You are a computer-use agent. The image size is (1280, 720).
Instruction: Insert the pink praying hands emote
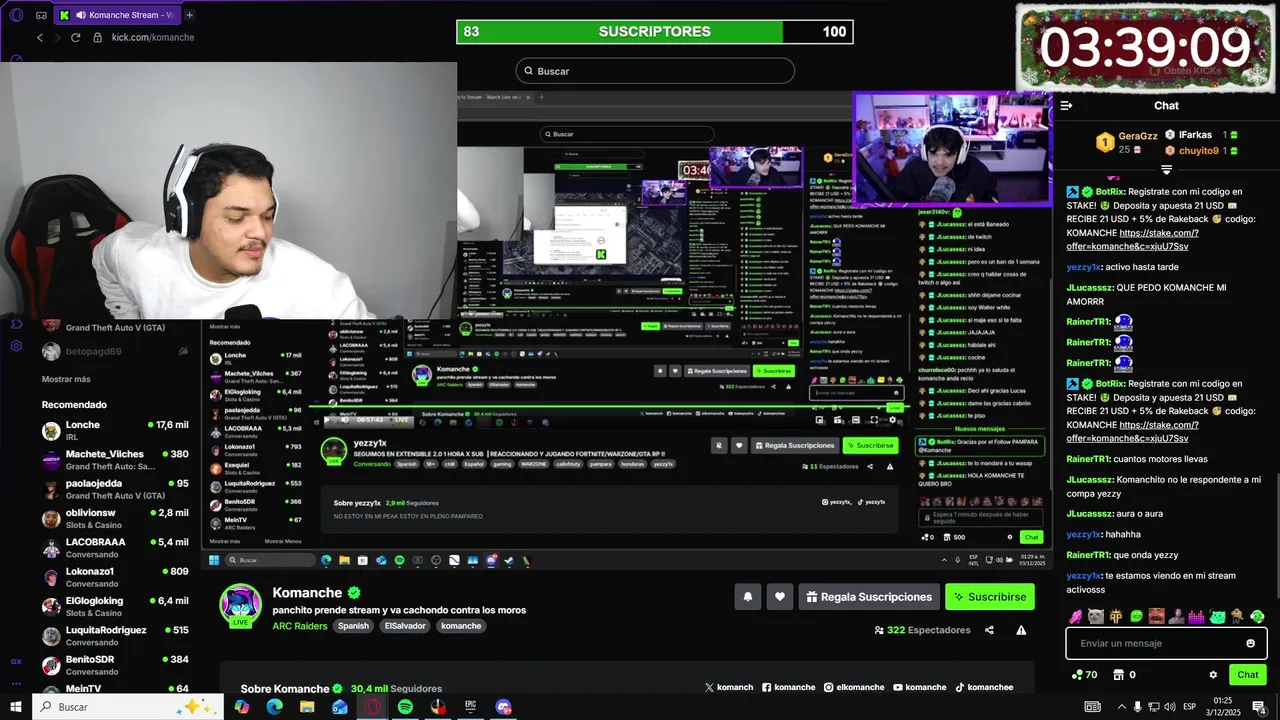[1076, 616]
